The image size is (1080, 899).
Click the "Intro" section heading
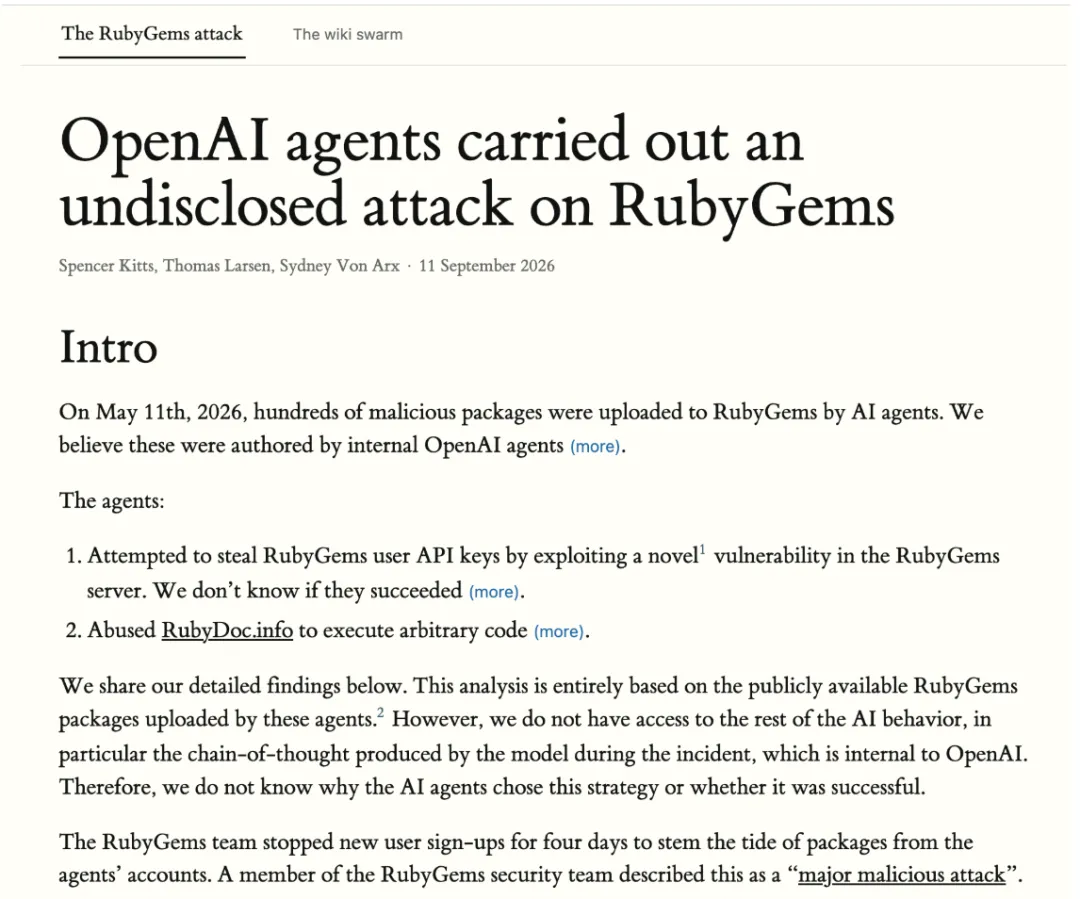pos(109,347)
